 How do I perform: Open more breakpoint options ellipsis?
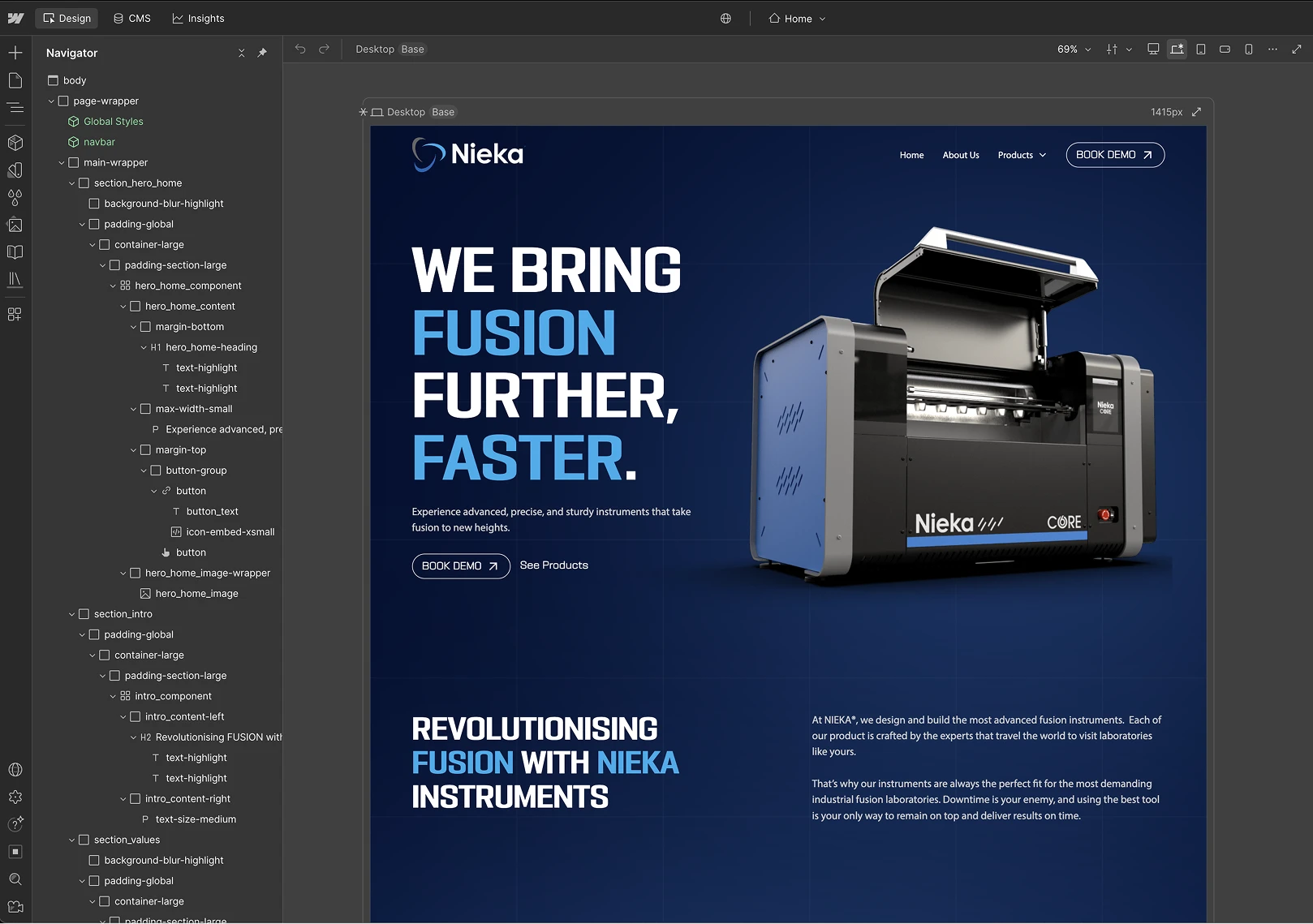pos(1272,49)
